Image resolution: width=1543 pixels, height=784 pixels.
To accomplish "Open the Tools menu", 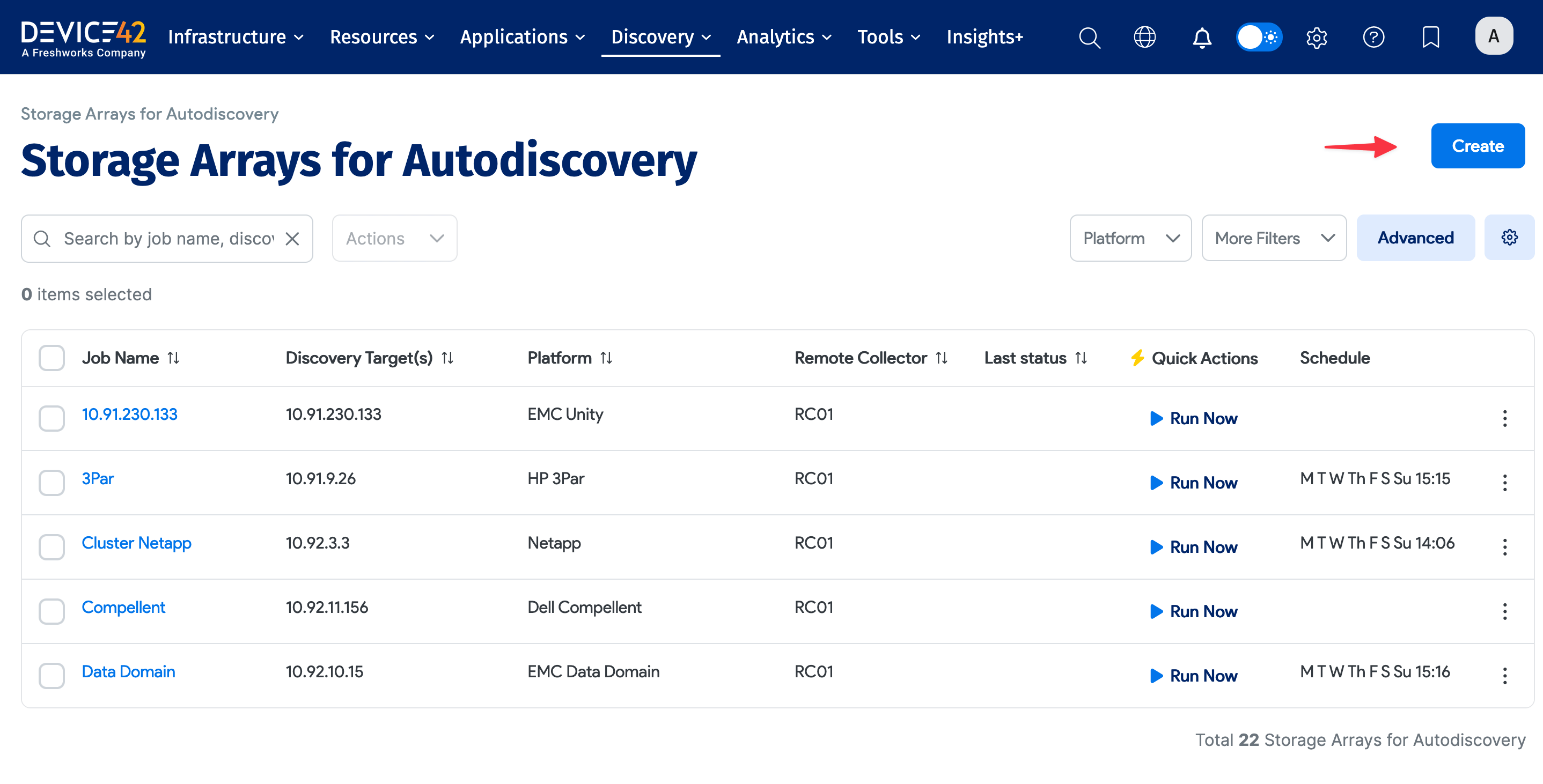I will pos(880,37).
